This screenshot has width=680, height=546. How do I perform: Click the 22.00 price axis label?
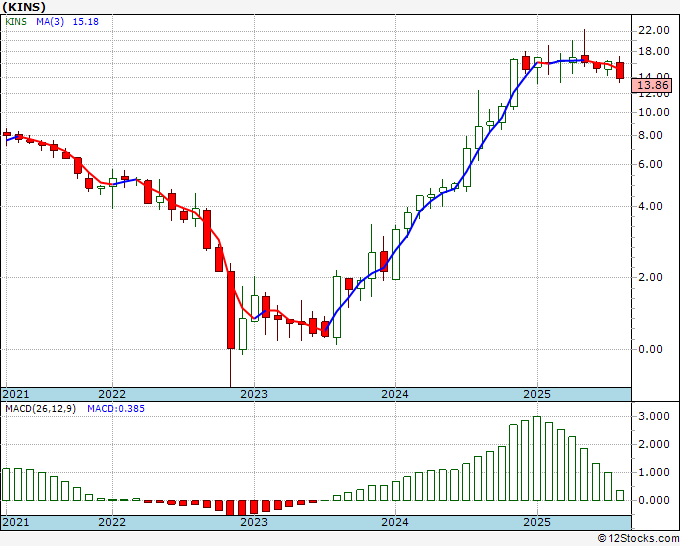click(x=654, y=30)
